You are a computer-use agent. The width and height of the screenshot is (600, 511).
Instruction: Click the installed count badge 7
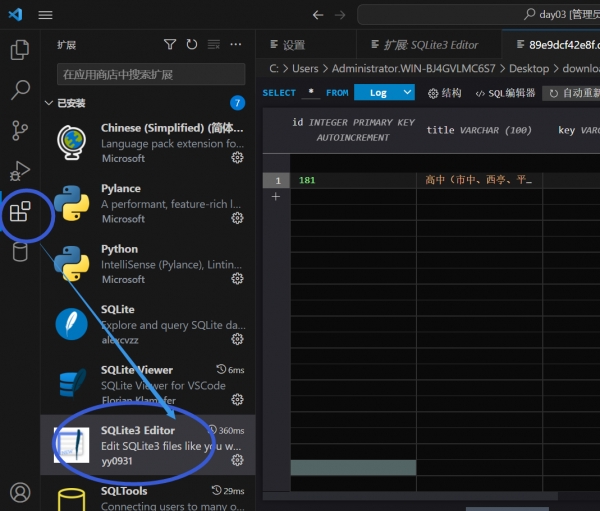point(237,103)
